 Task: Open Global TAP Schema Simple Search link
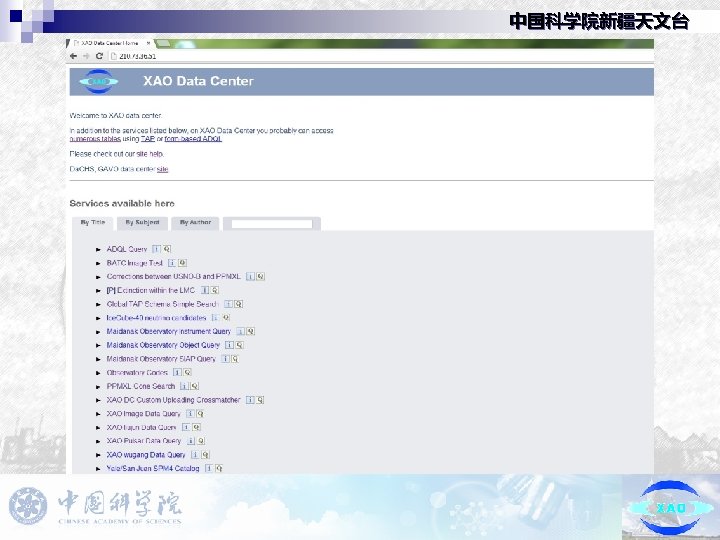pyautogui.click(x=162, y=304)
